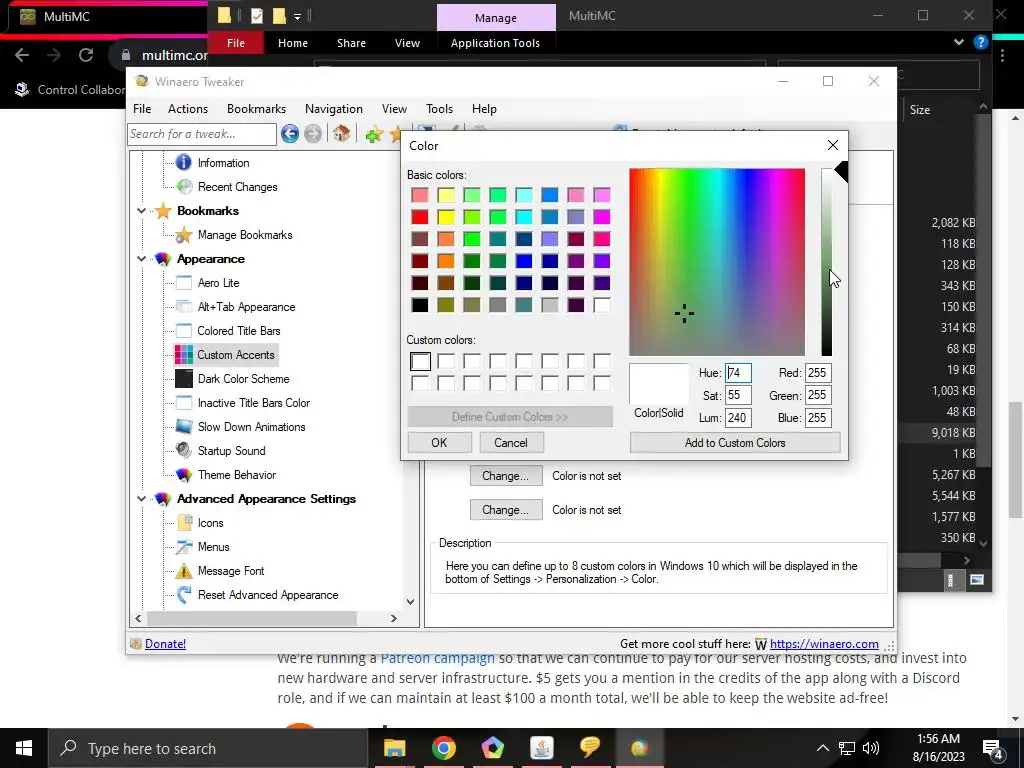This screenshot has height=768, width=1024.
Task: Pick the pure blue basic color swatch
Action: [524, 261]
